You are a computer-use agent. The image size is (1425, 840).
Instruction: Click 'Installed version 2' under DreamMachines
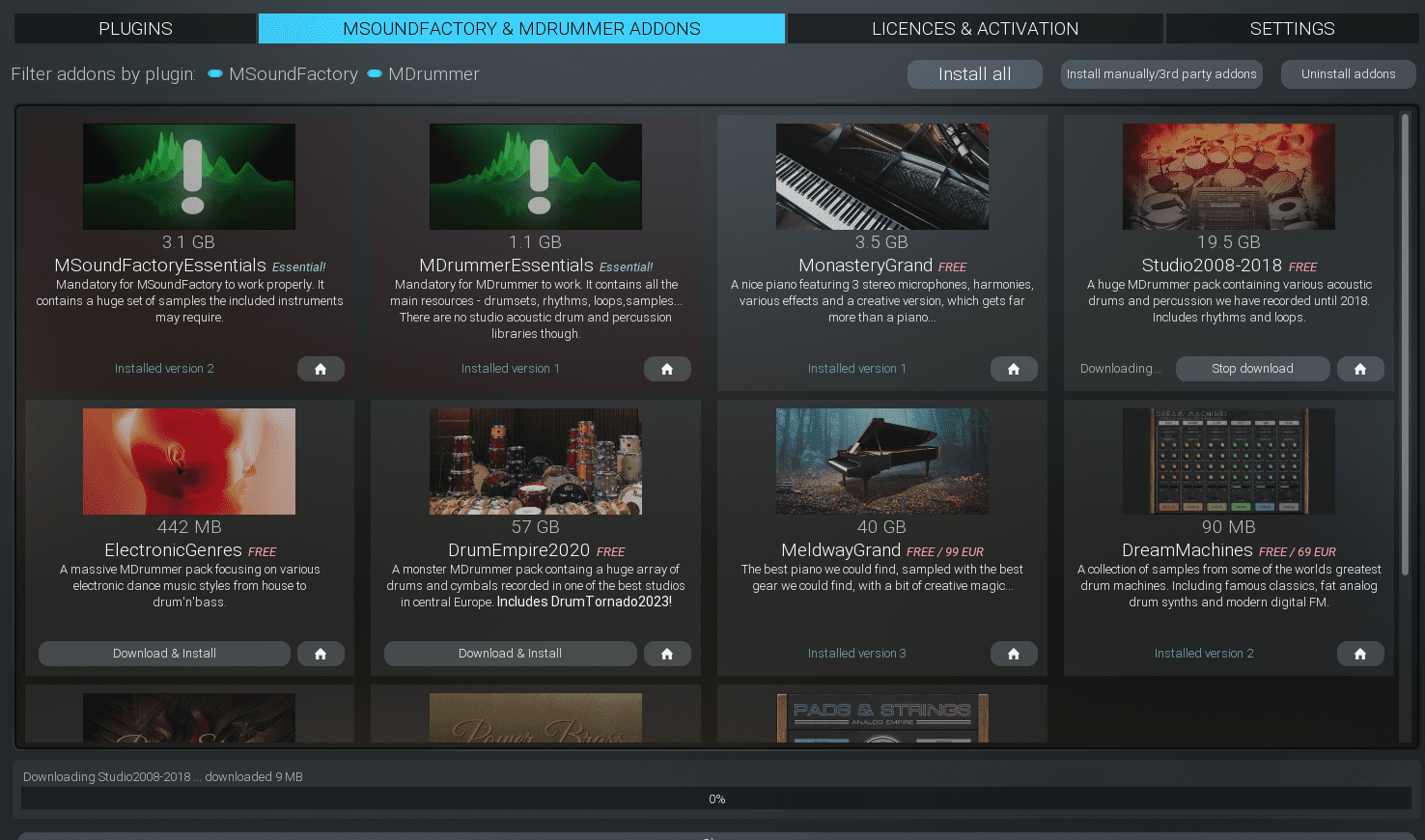(x=1204, y=654)
